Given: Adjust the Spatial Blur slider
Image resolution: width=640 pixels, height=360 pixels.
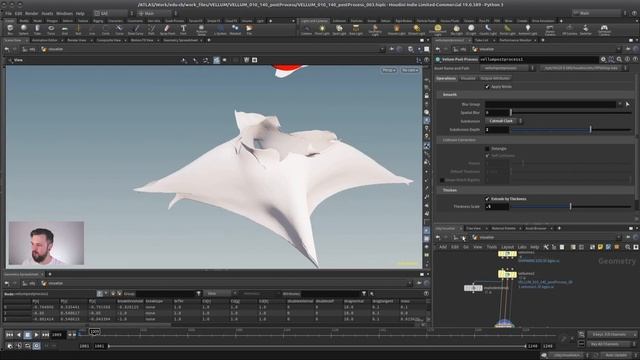Looking at the screenshot, I should (570, 113).
